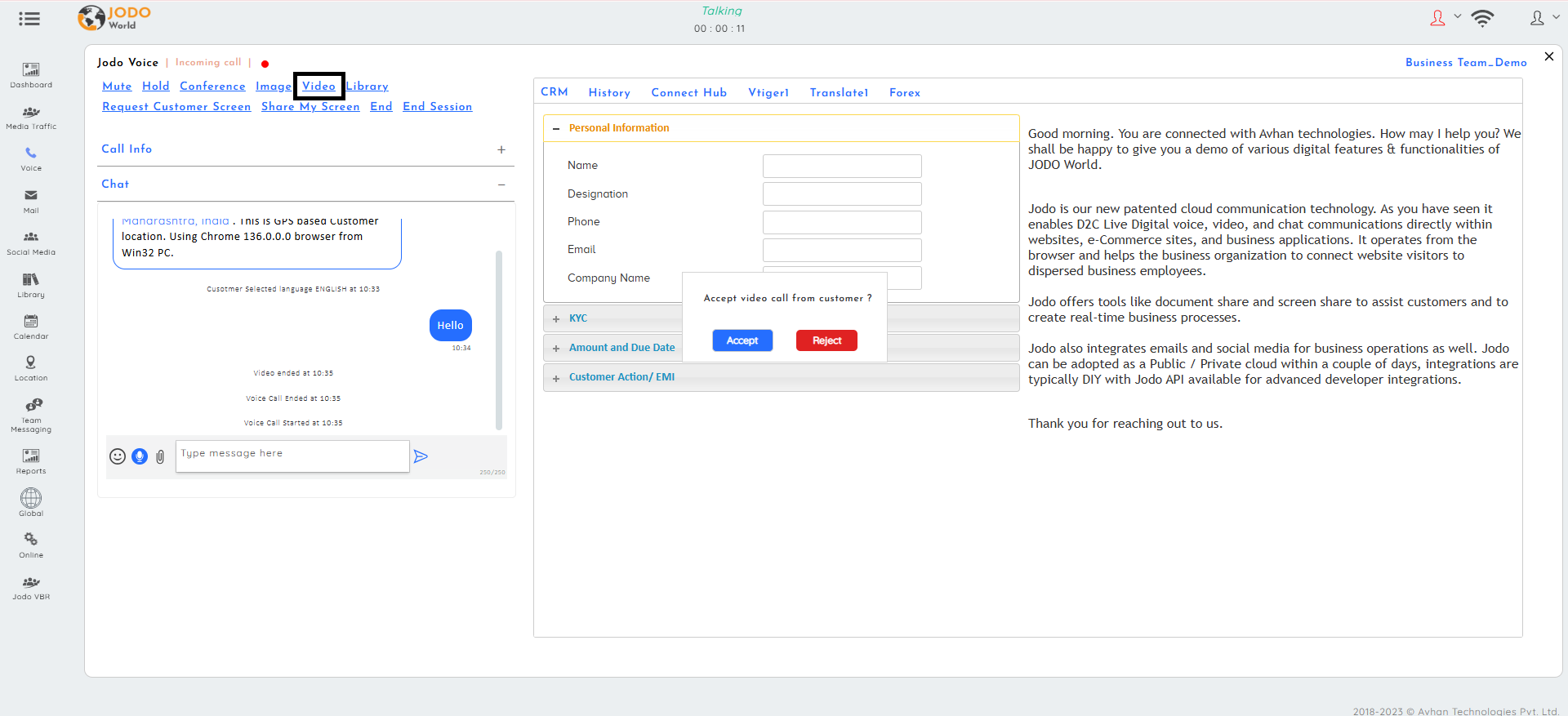Switch to the CRM tab

pyautogui.click(x=555, y=92)
